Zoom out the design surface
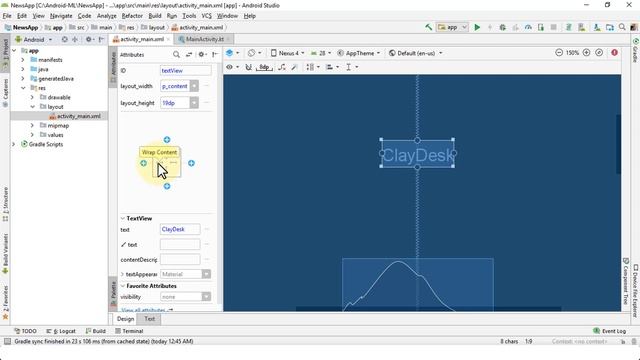This screenshot has width=640, height=360. coord(559,53)
